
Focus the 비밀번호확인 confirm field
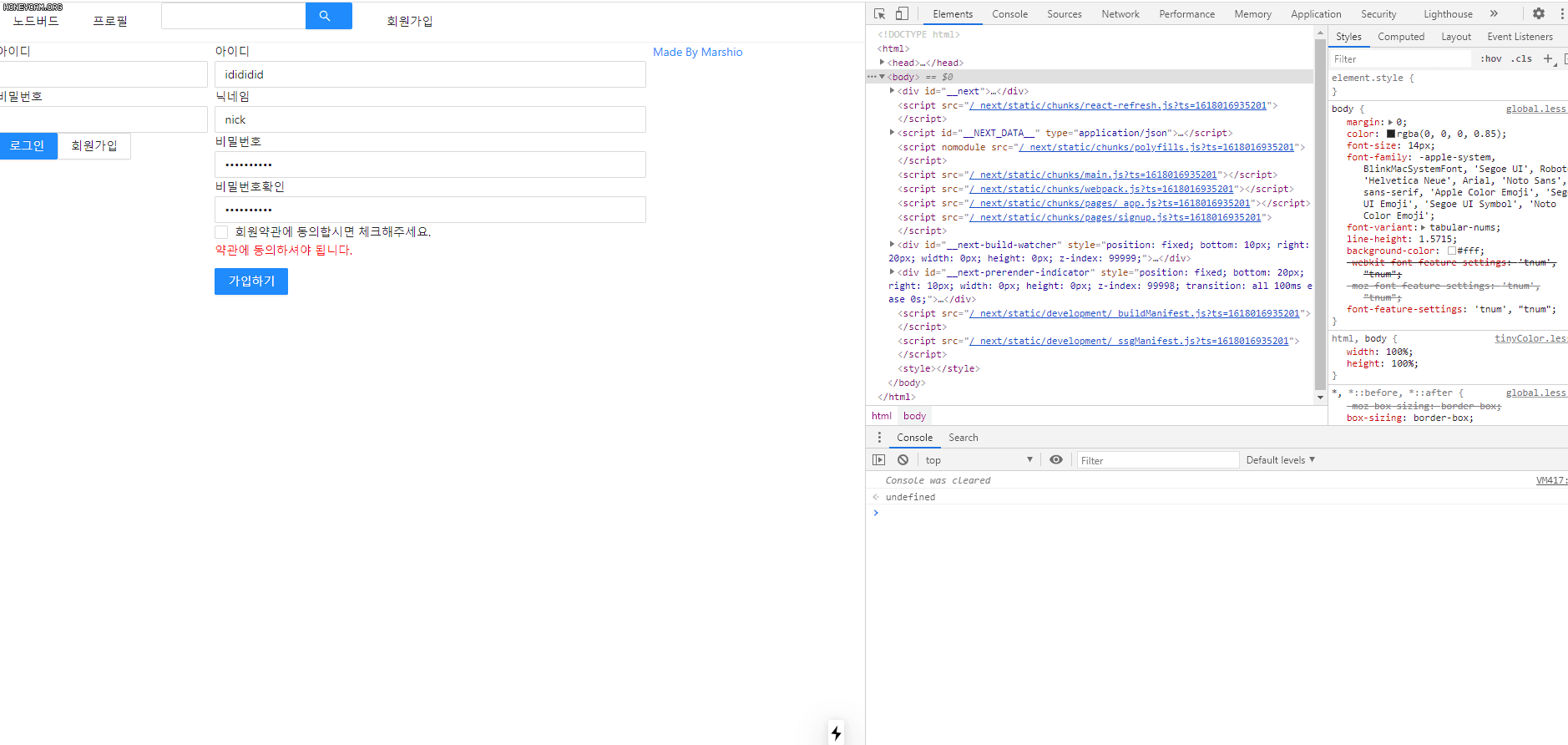click(x=430, y=210)
